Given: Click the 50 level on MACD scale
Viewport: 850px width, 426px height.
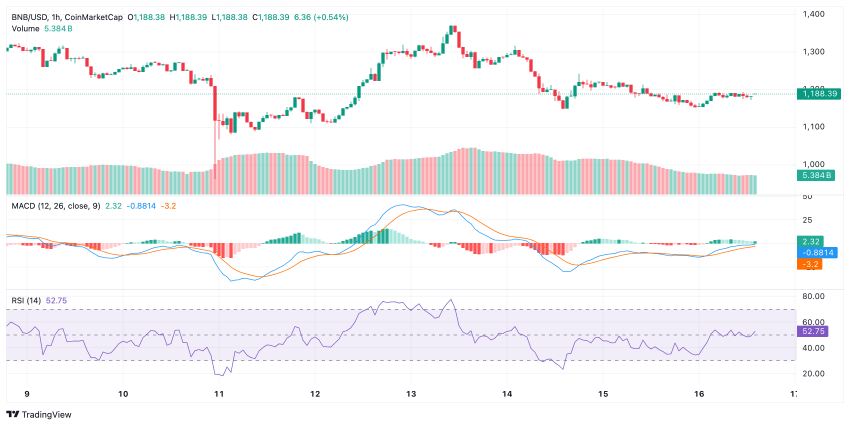Looking at the screenshot, I should (807, 198).
